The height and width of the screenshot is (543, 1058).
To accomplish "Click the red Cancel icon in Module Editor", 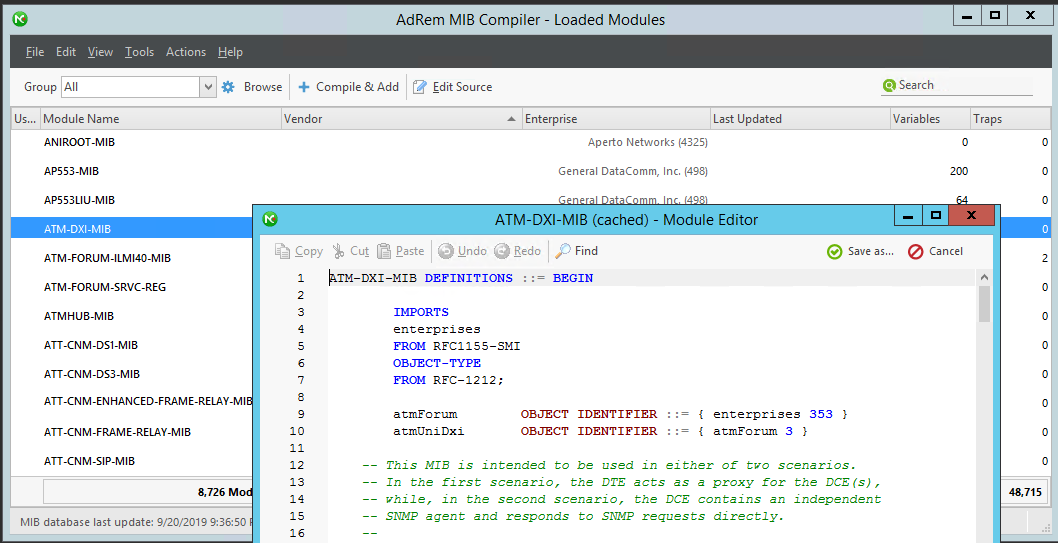I will coord(916,252).
